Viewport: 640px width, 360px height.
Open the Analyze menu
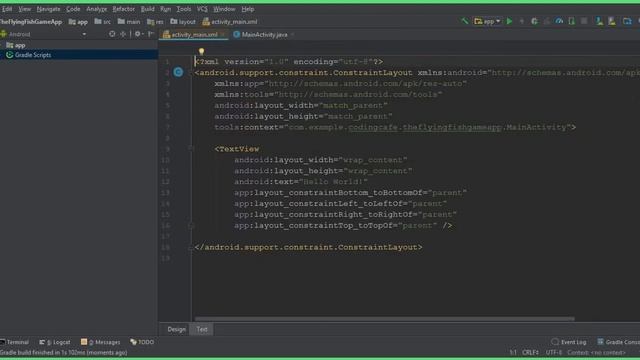(96, 9)
